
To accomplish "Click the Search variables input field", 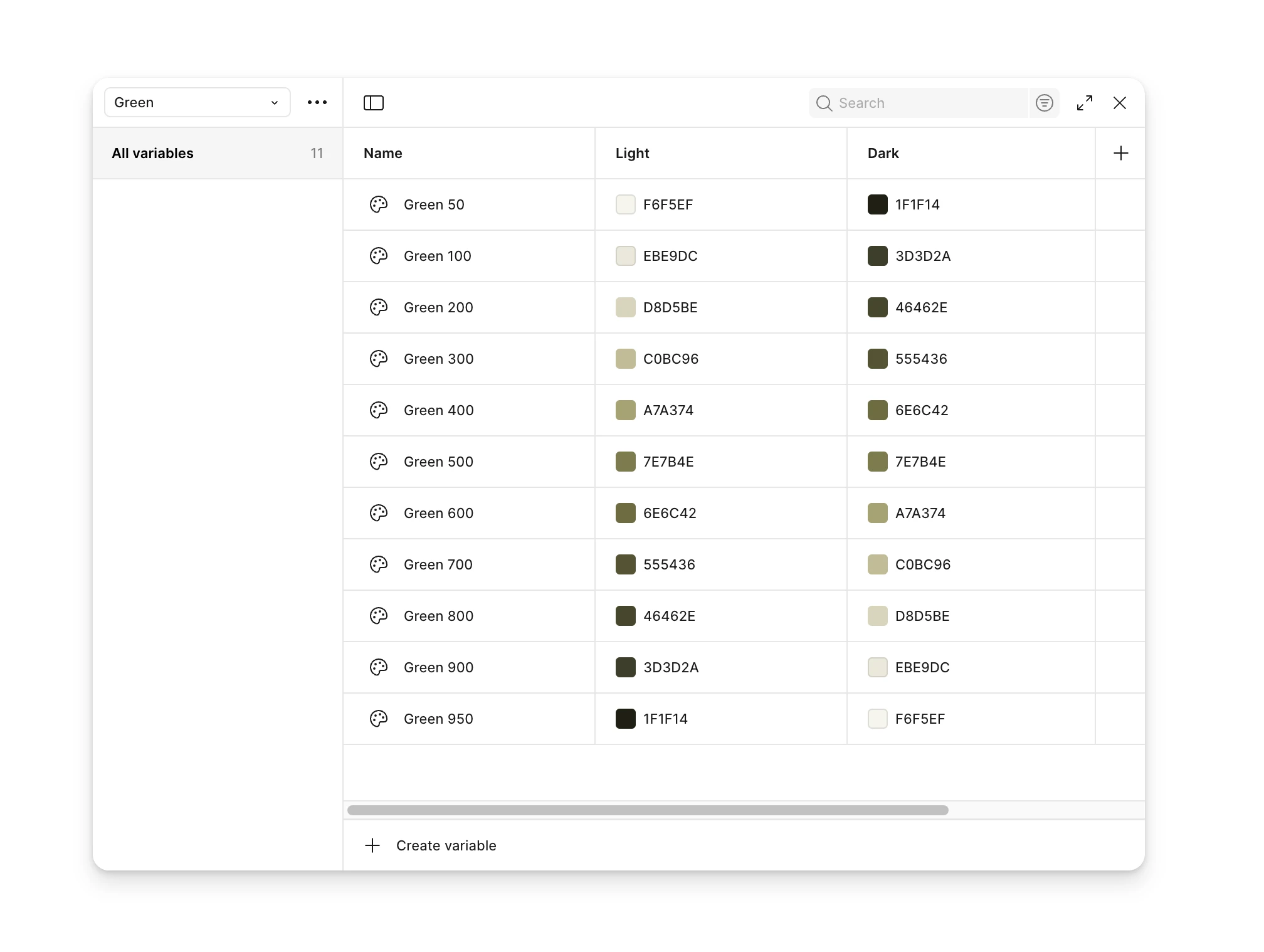I will (928, 103).
